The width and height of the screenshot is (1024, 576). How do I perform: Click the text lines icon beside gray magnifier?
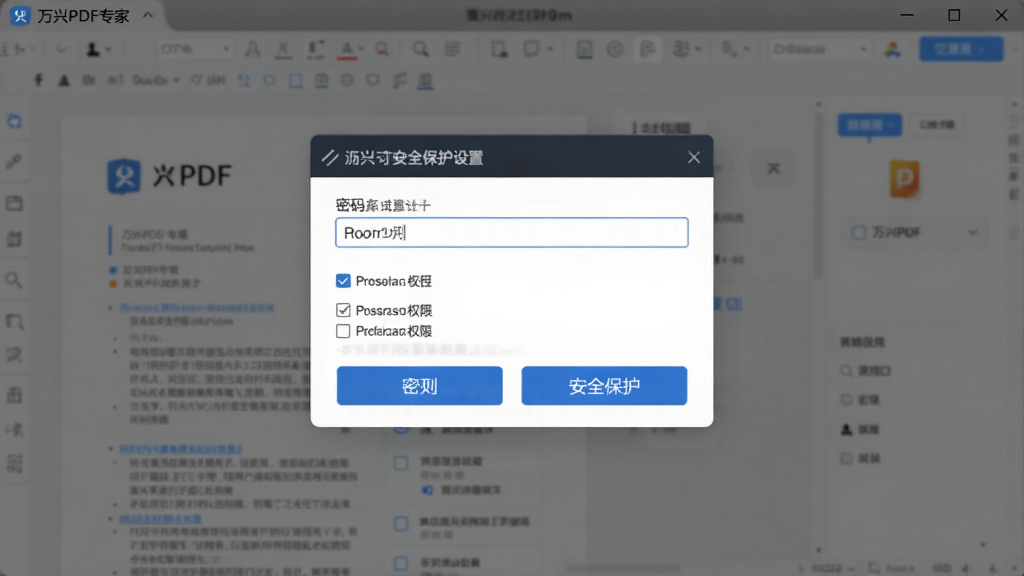pyautogui.click(x=452, y=49)
